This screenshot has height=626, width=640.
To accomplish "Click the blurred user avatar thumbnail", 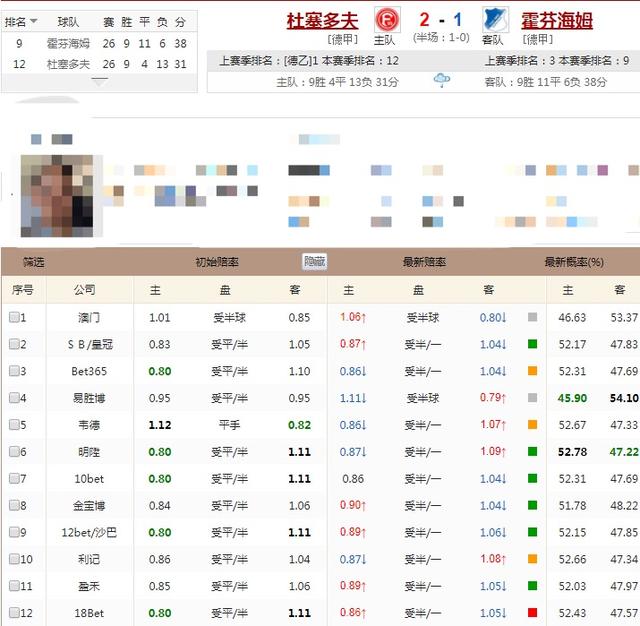I will 57,192.
